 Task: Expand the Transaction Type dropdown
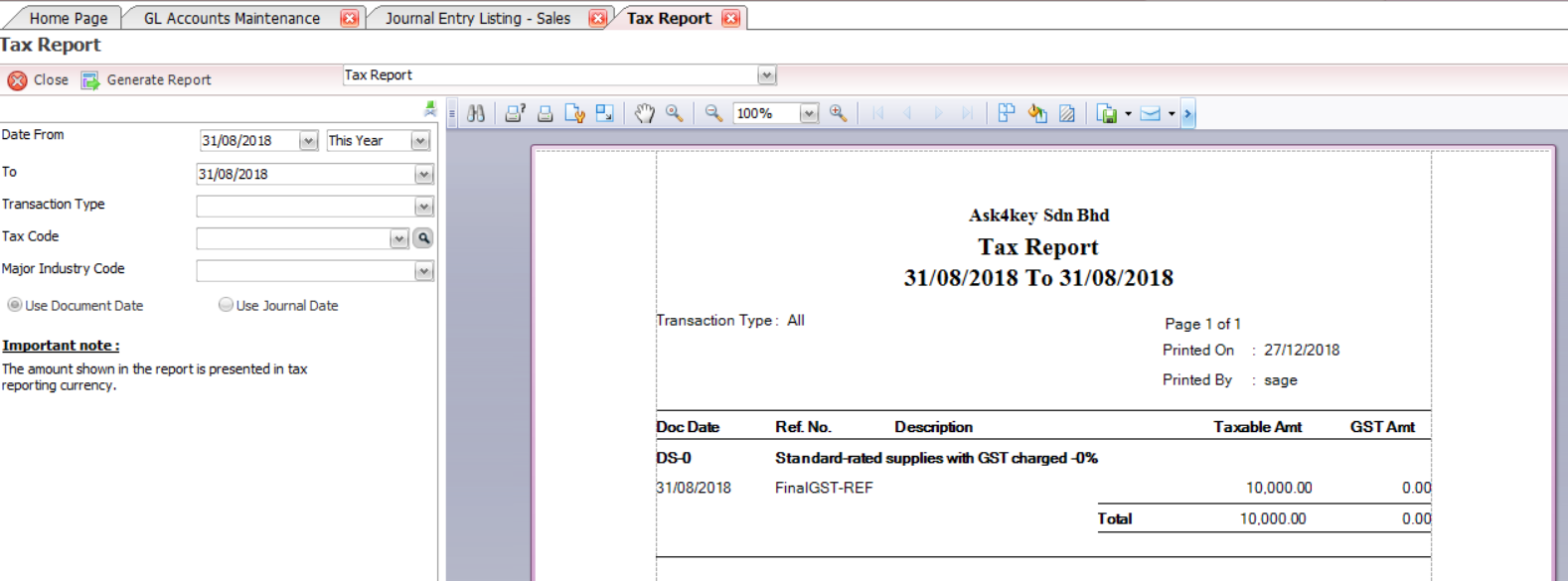424,207
